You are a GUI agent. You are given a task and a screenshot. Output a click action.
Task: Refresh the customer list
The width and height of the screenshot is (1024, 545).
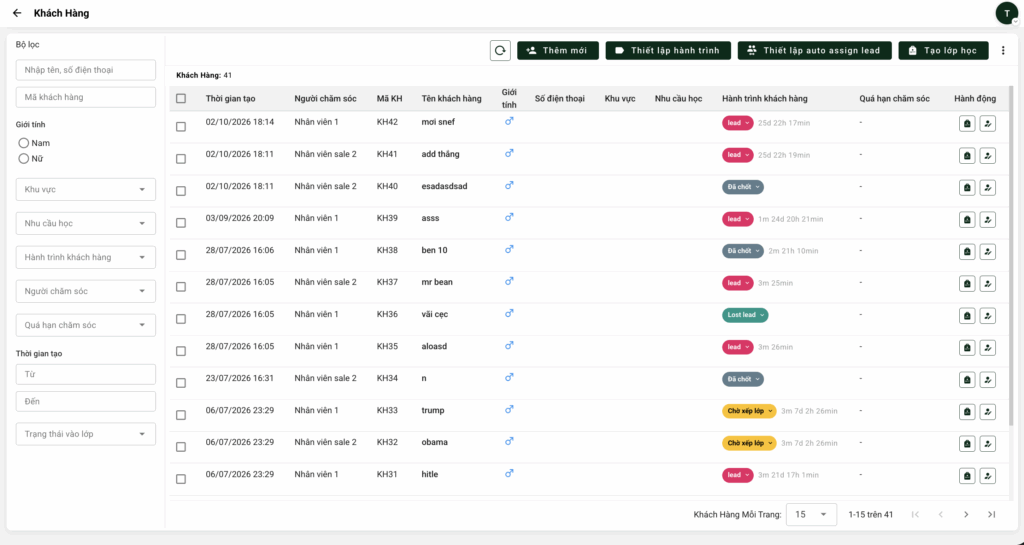click(x=500, y=50)
